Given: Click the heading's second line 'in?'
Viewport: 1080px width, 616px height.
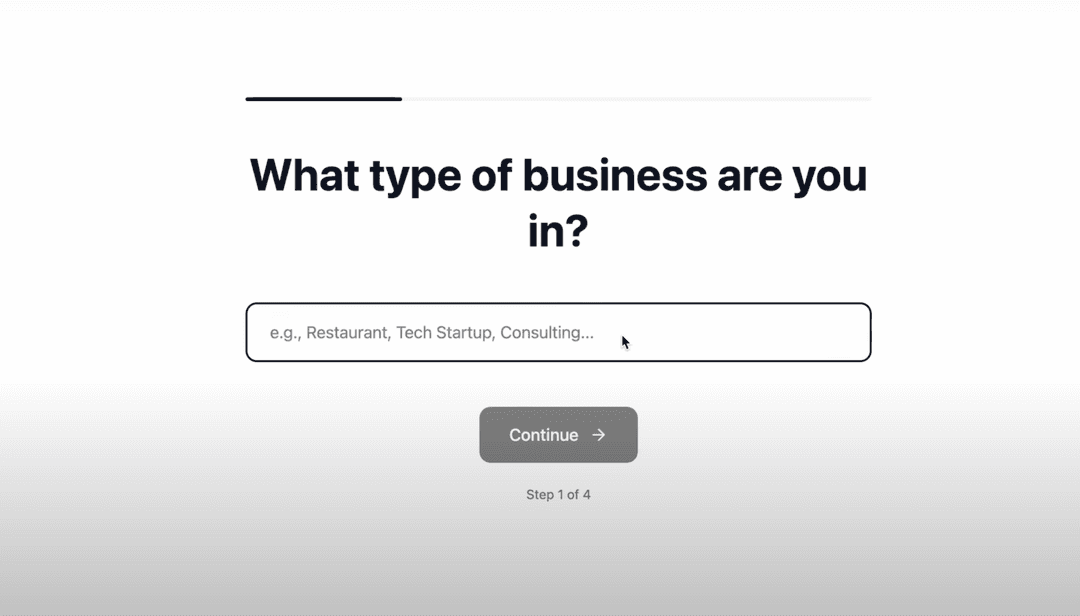Looking at the screenshot, I should [558, 232].
